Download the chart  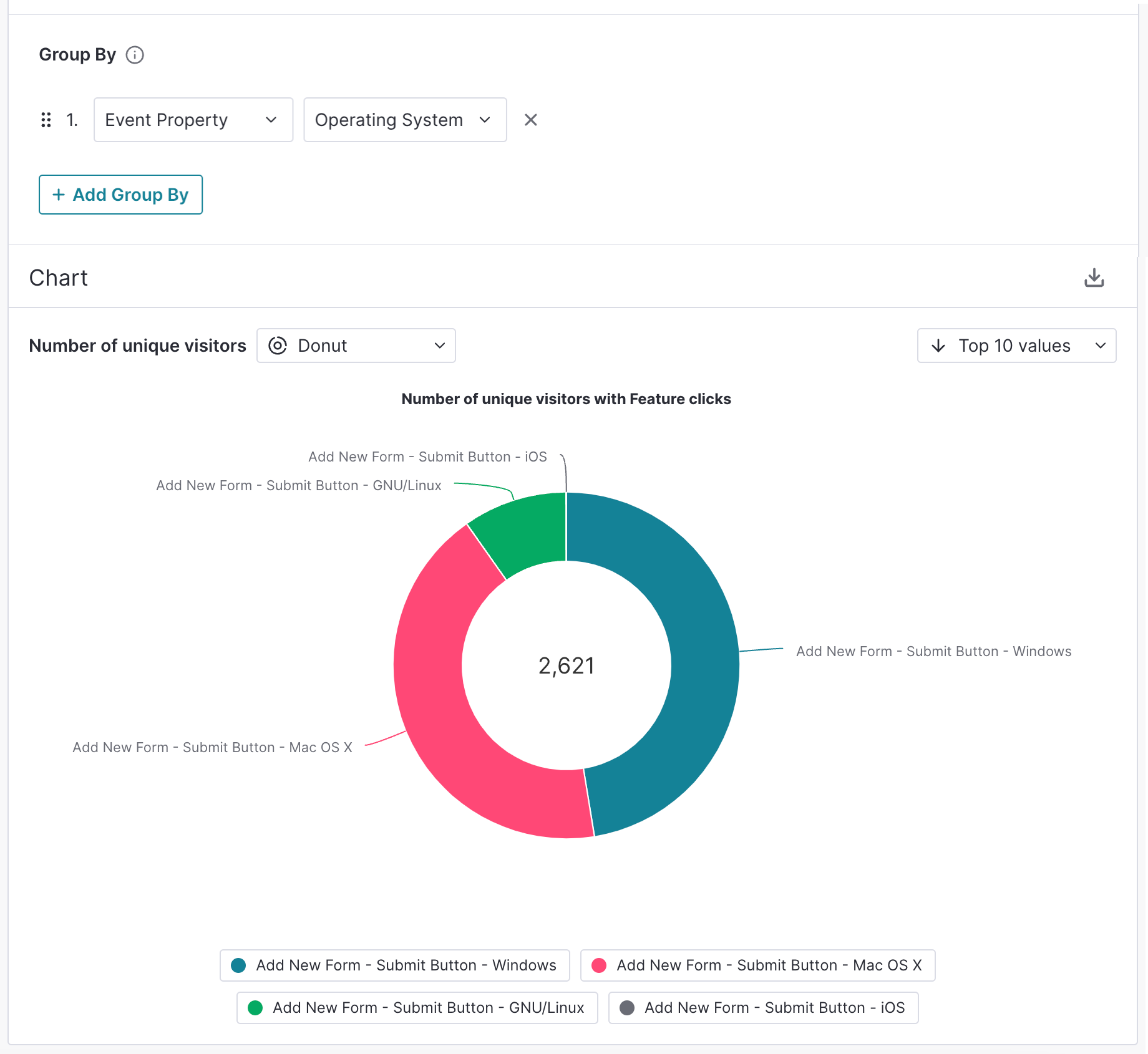pos(1094,278)
